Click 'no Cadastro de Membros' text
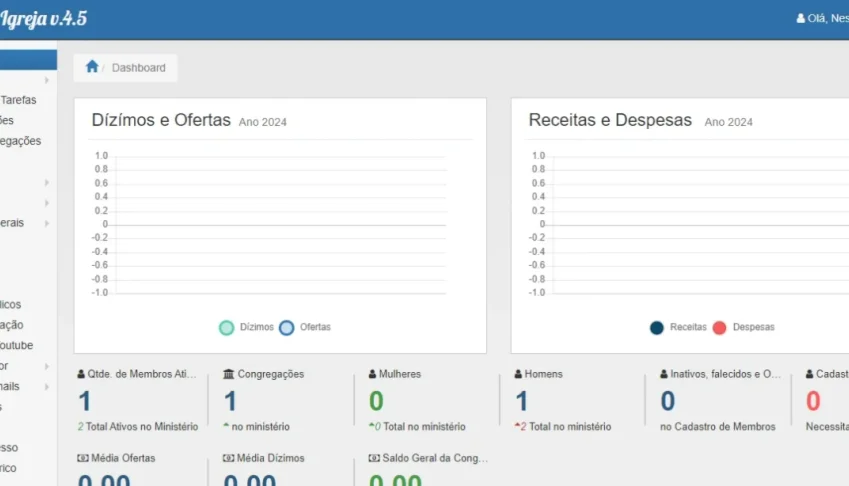The width and height of the screenshot is (849, 486). point(717,427)
